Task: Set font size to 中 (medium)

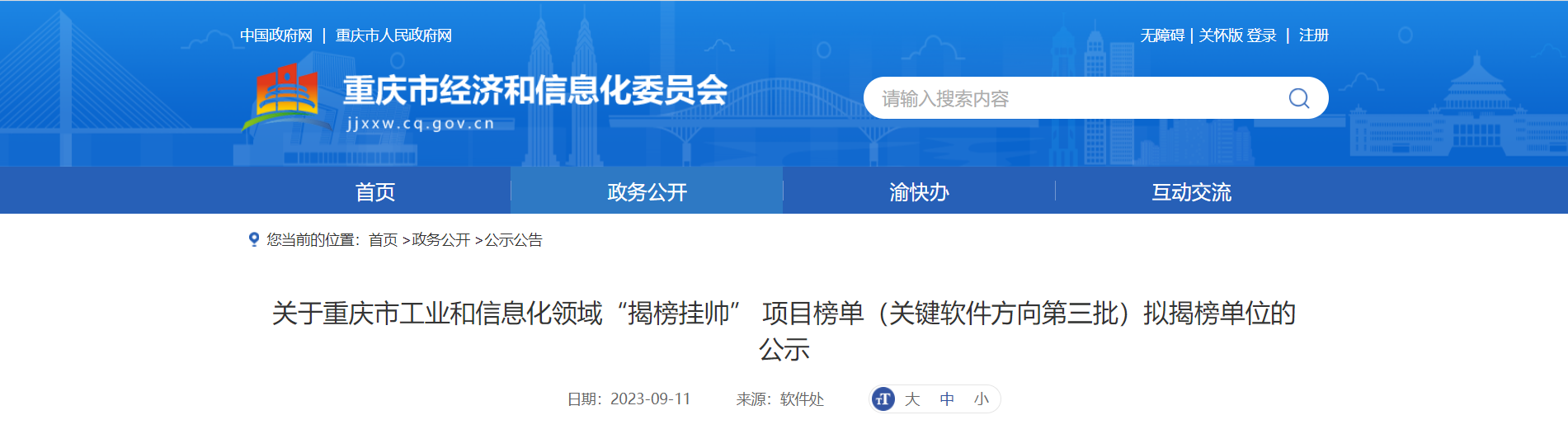Action: coord(947,399)
